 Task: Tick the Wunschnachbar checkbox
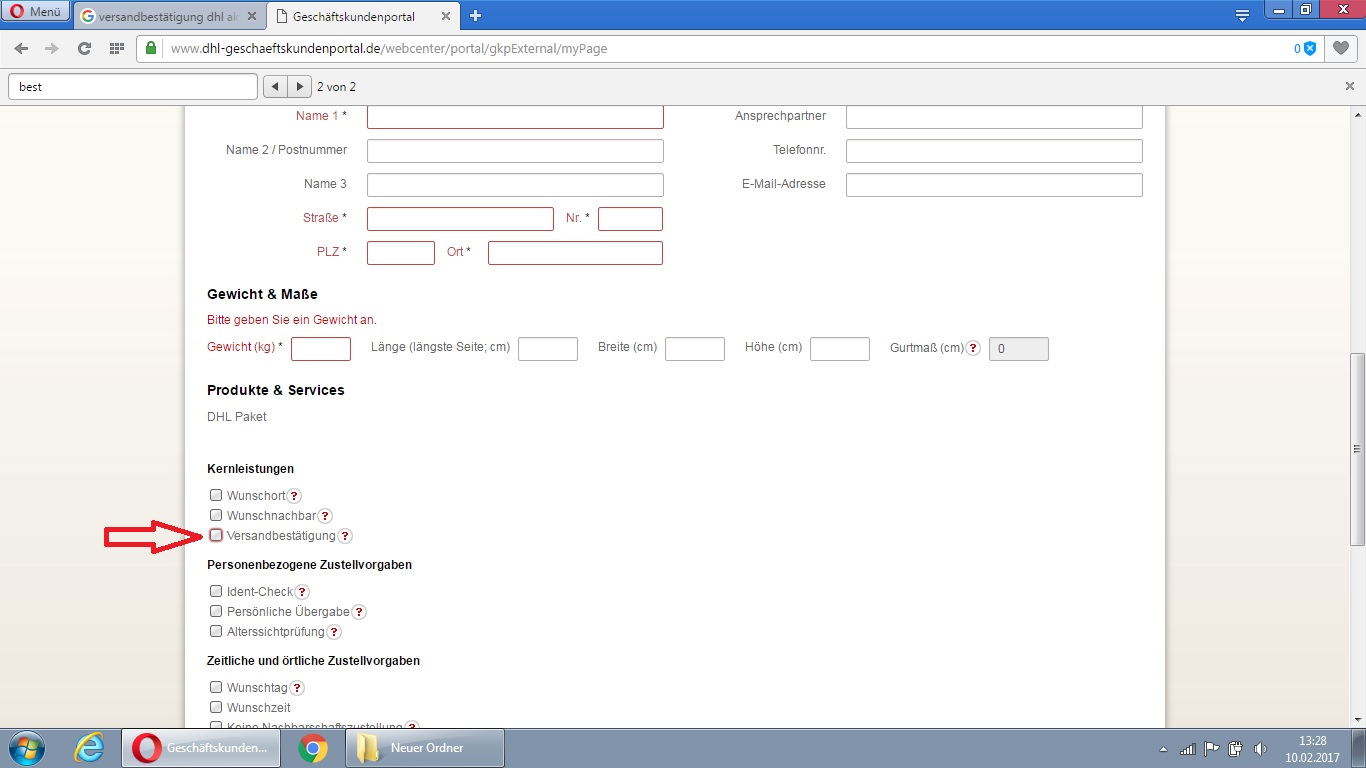[216, 515]
